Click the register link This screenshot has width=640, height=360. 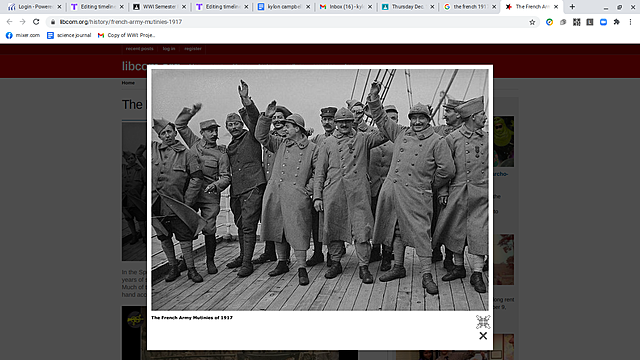click(x=193, y=49)
